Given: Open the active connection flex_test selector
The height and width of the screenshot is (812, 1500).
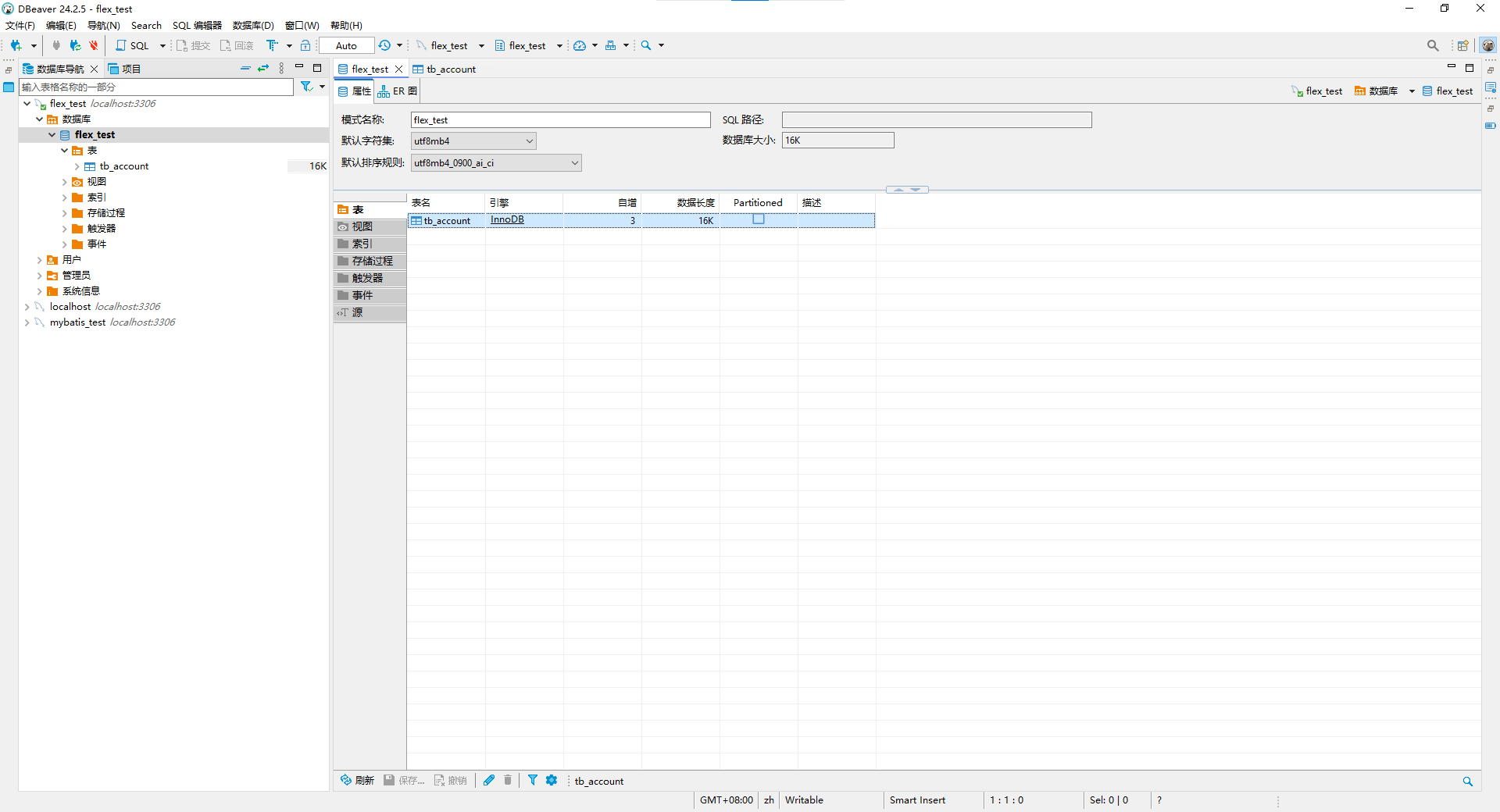Looking at the screenshot, I should point(449,45).
